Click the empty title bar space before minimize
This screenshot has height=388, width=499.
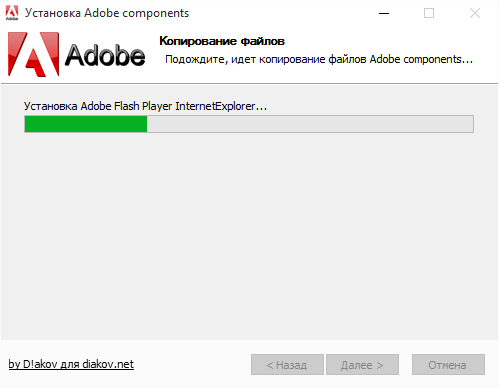click(x=282, y=13)
